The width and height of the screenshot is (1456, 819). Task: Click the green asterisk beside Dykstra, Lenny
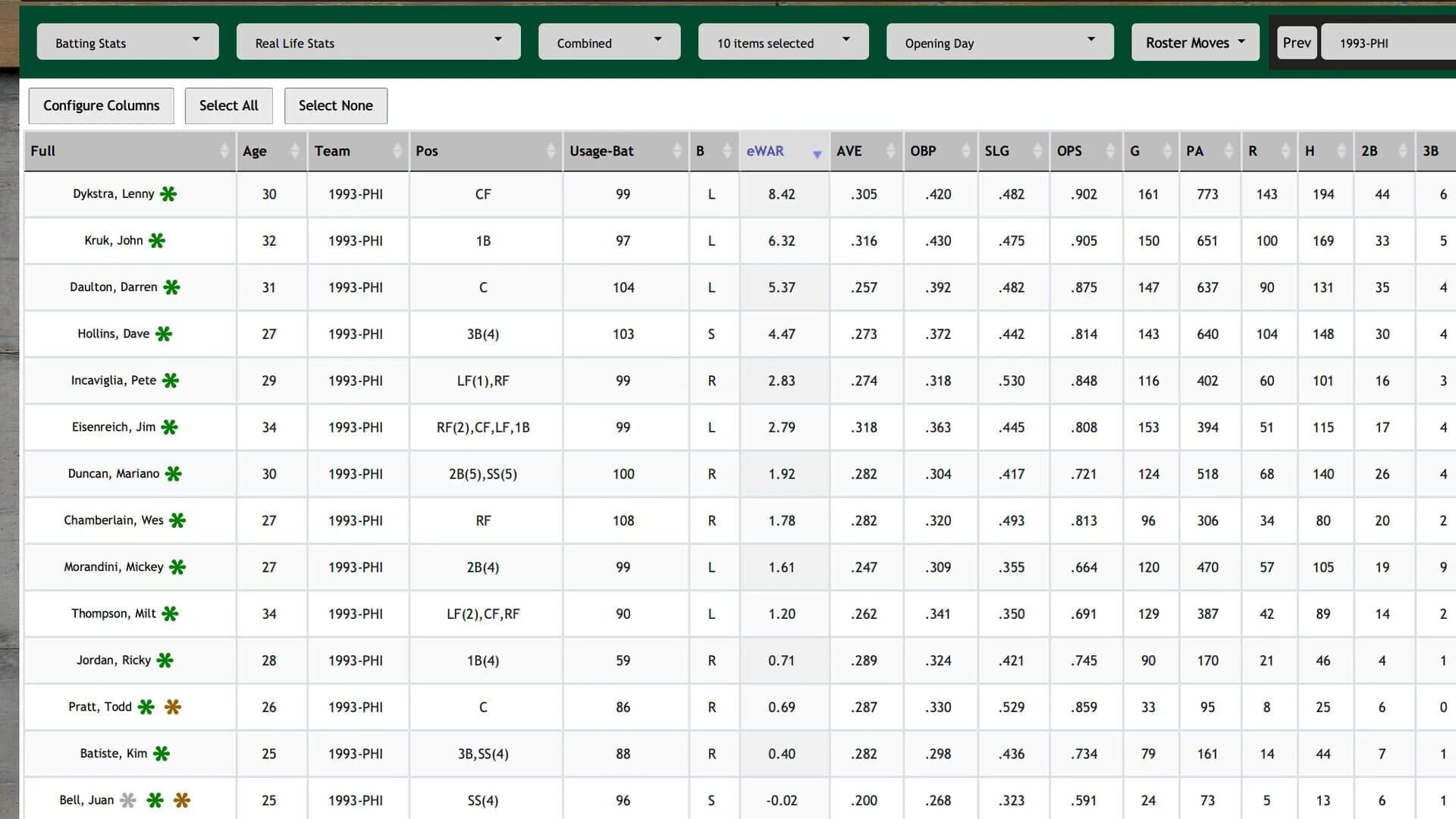coord(168,193)
